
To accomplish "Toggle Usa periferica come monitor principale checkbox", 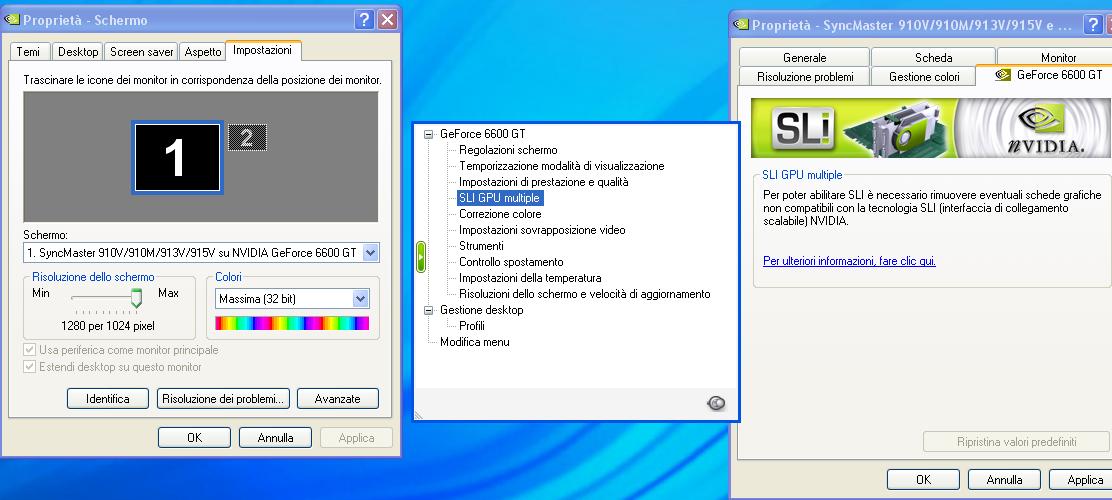I will coord(30,350).
